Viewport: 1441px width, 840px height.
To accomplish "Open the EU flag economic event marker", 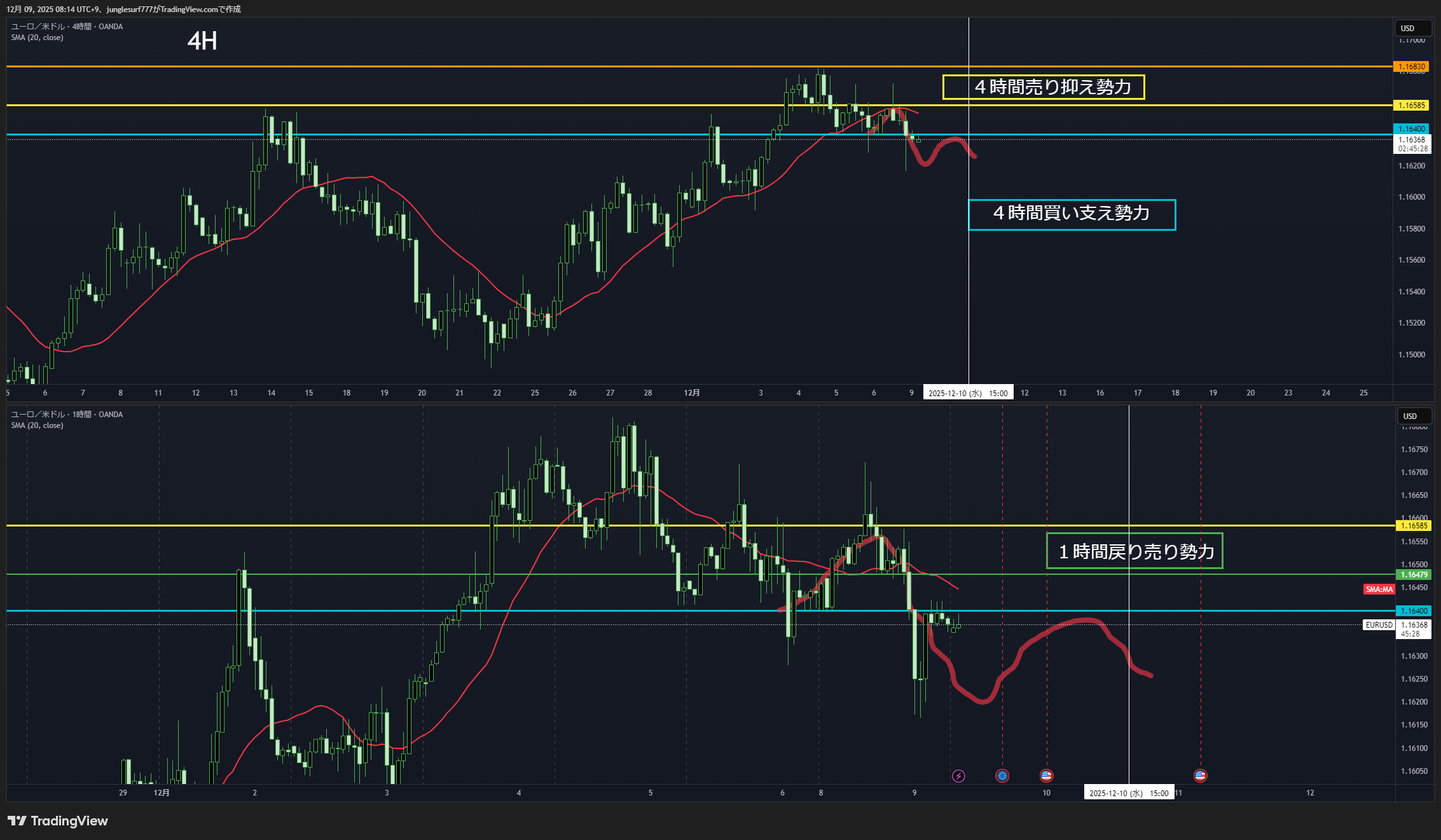I will point(1002,776).
